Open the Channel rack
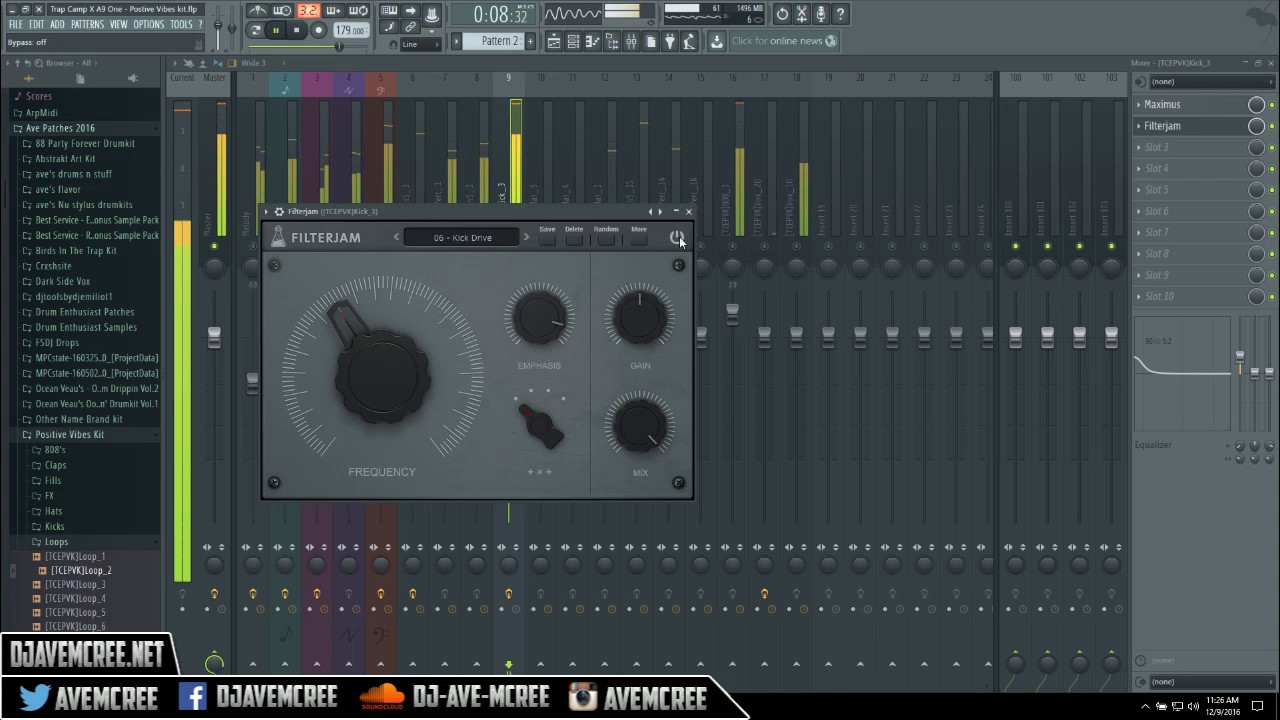This screenshot has height=720, width=1280. (x=573, y=41)
